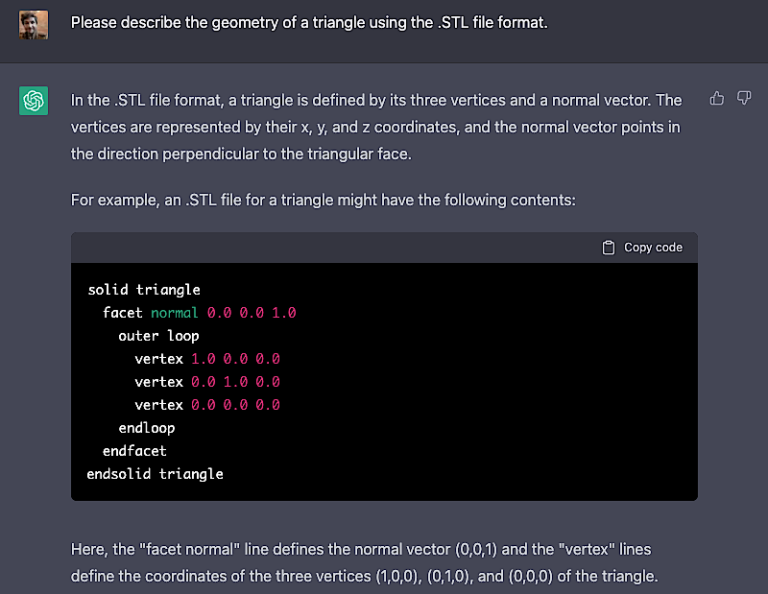Click the ChatGPT logo avatar
The width and height of the screenshot is (768, 594).
[x=34, y=100]
